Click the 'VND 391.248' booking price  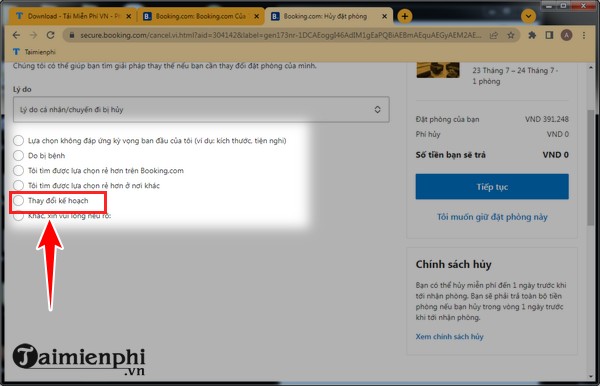(547, 119)
